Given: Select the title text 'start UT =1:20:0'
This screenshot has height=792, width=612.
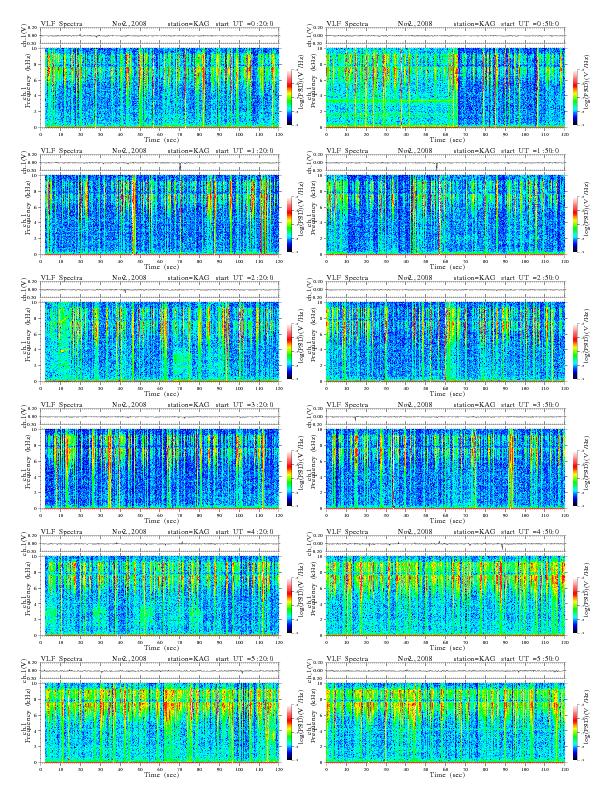Looking at the screenshot, I should pyautogui.click(x=244, y=151).
